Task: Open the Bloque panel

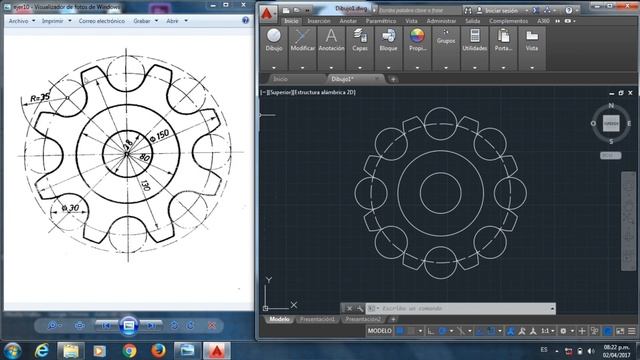Action: 389,40
